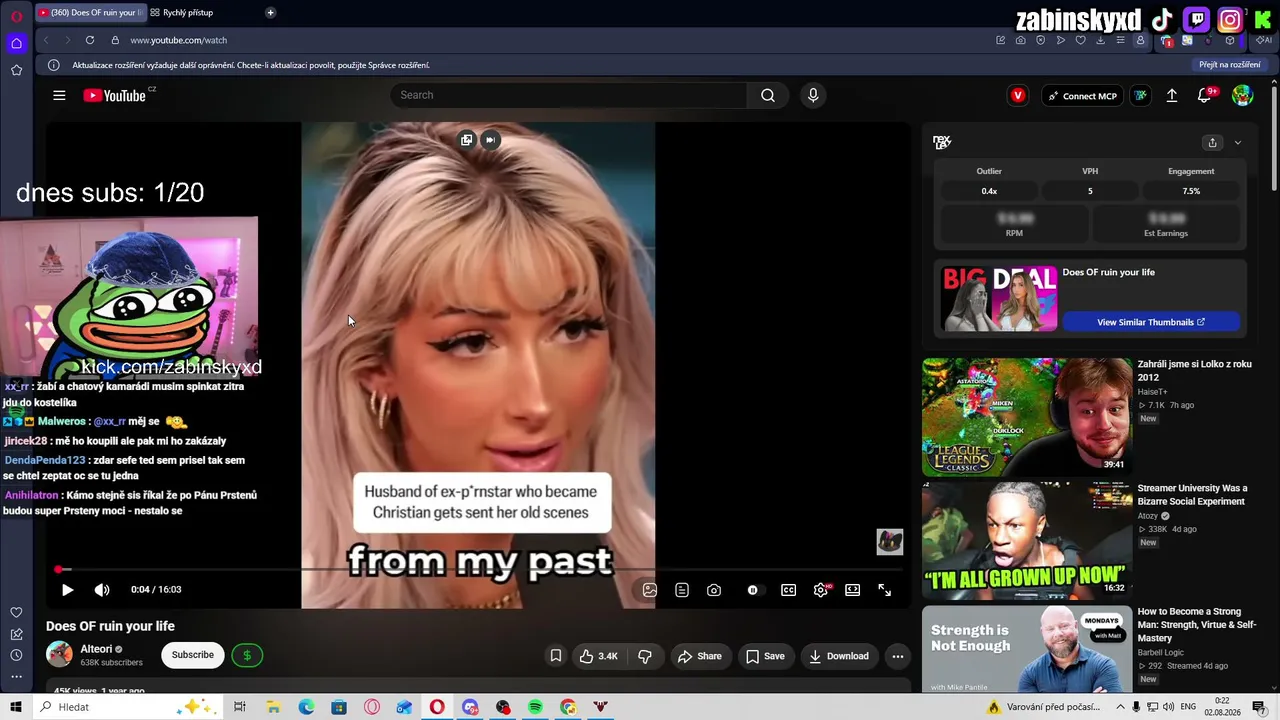Open Windows Start menu
Viewport: 1280px width, 720px height.
pyautogui.click(x=15, y=707)
